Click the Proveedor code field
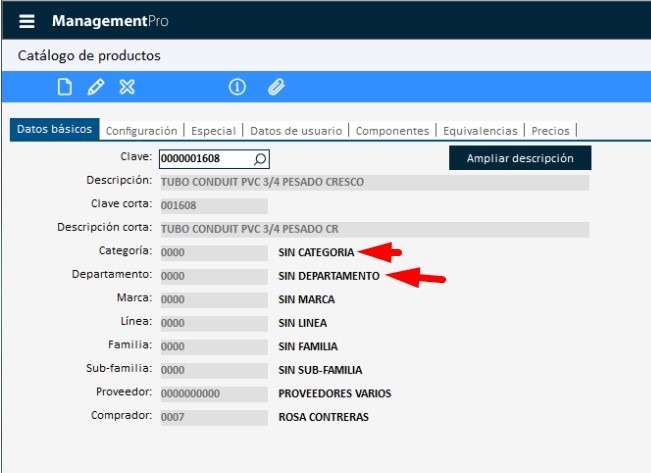 [x=212, y=393]
